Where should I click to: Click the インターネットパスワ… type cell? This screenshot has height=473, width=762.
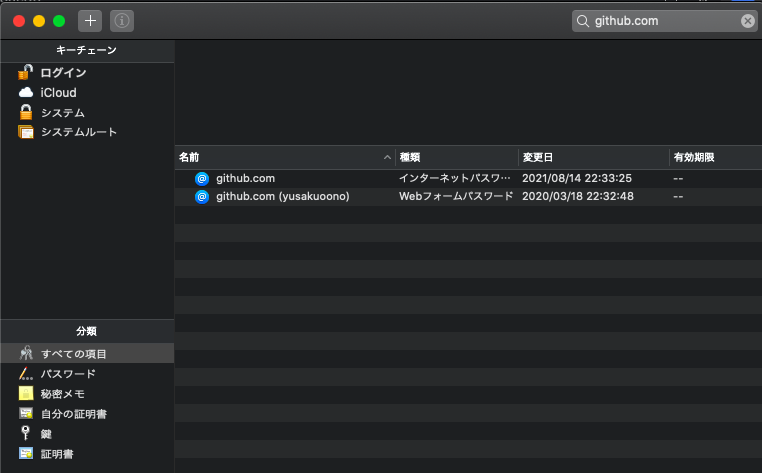pos(455,178)
